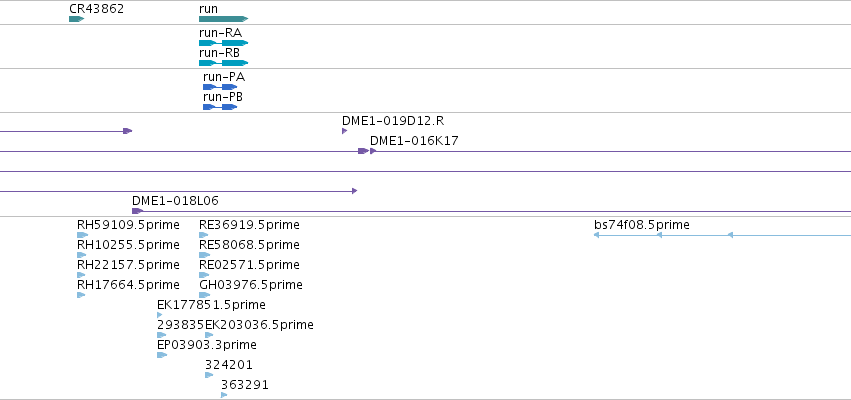Click the EK203036.5prime feature marker
Image resolution: width=851 pixels, height=400 pixels.
coord(209,335)
